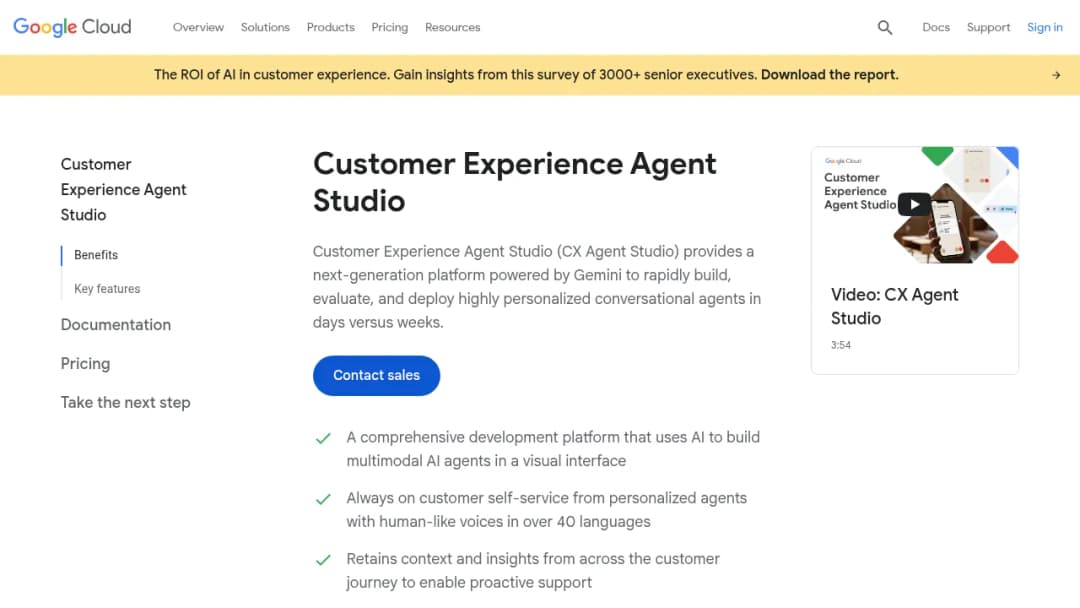Open the Resources menu
The width and height of the screenshot is (1080, 608).
[x=453, y=28]
